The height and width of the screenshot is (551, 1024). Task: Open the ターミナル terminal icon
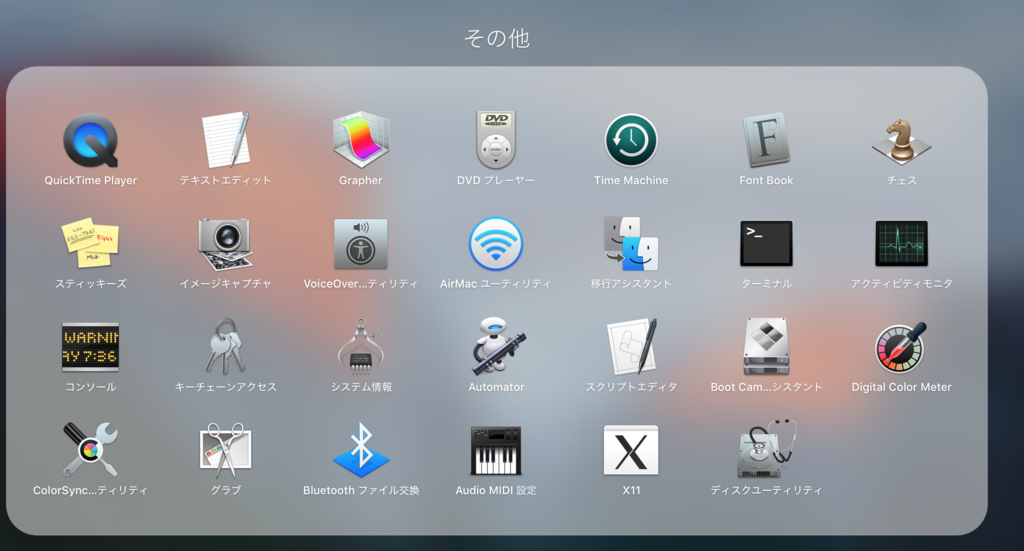(x=766, y=244)
